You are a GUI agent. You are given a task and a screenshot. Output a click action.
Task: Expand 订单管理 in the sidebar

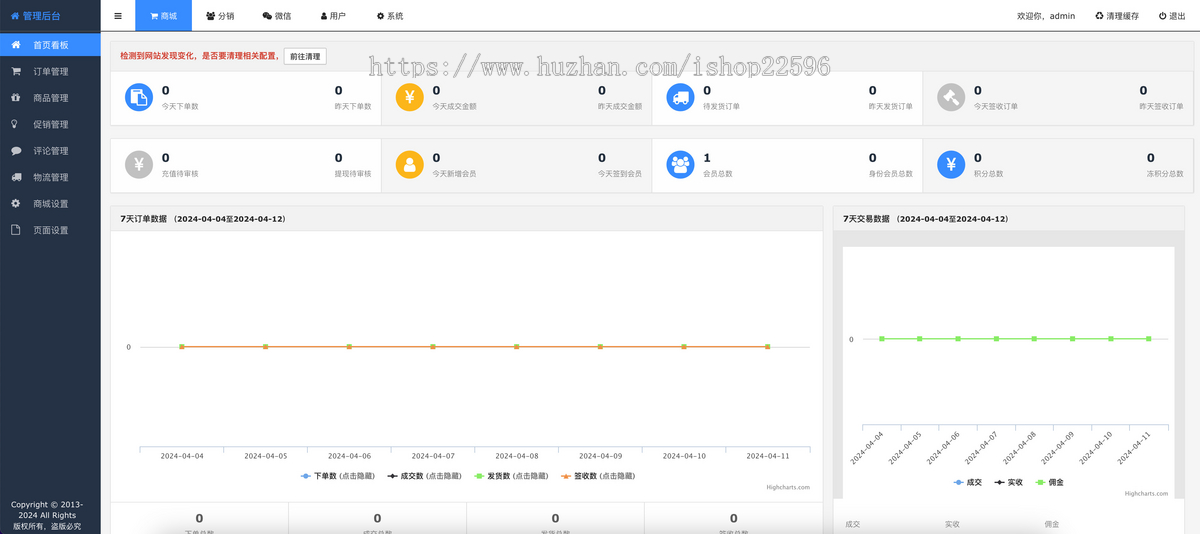(x=50, y=72)
